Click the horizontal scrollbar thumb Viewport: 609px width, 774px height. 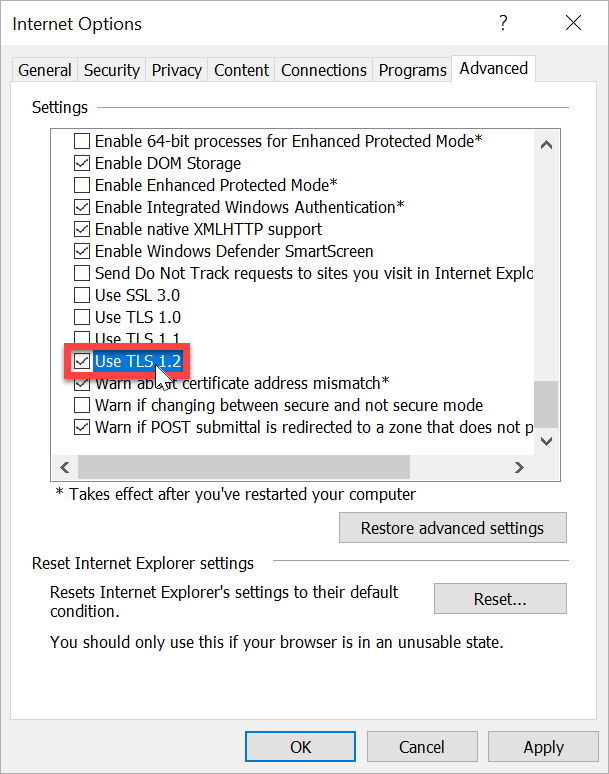click(244, 467)
